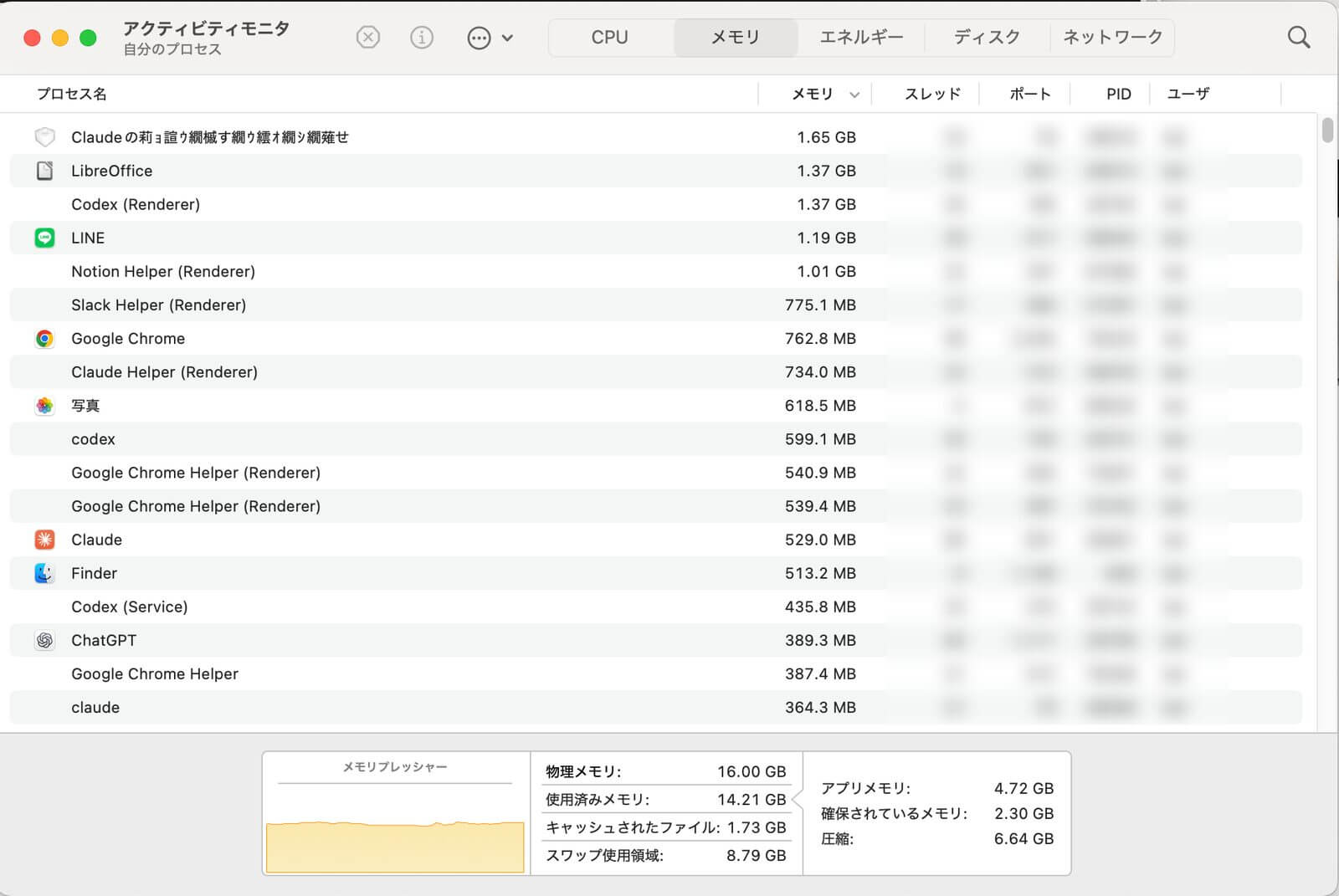Open the ellipsis more-actions icon
This screenshot has width=1339, height=896.
[x=479, y=38]
